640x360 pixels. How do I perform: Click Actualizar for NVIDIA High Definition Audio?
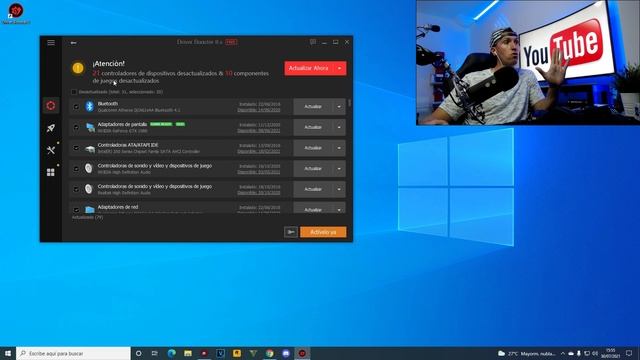pos(313,169)
